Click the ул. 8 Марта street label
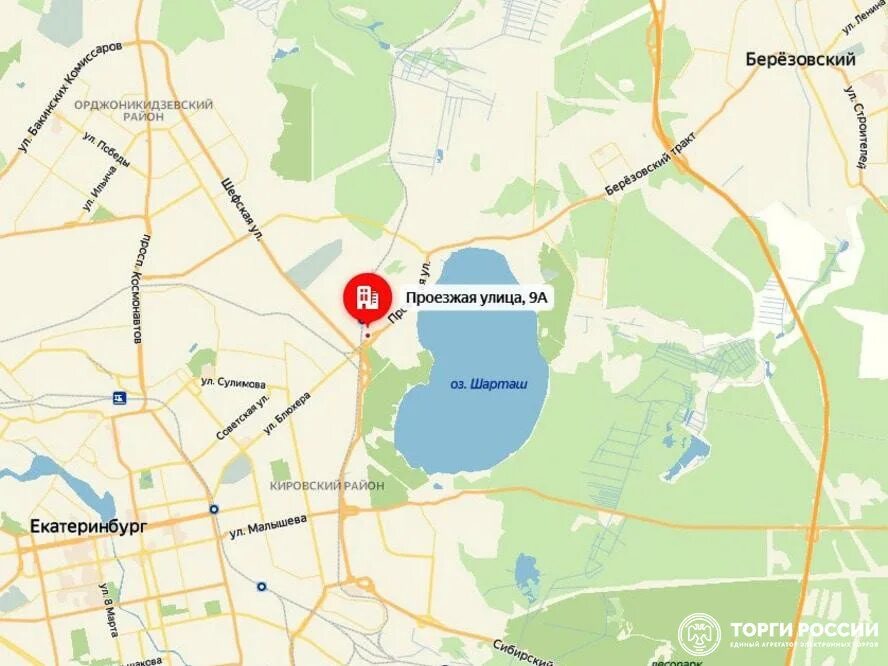This screenshot has height=666, width=888. click(x=109, y=610)
